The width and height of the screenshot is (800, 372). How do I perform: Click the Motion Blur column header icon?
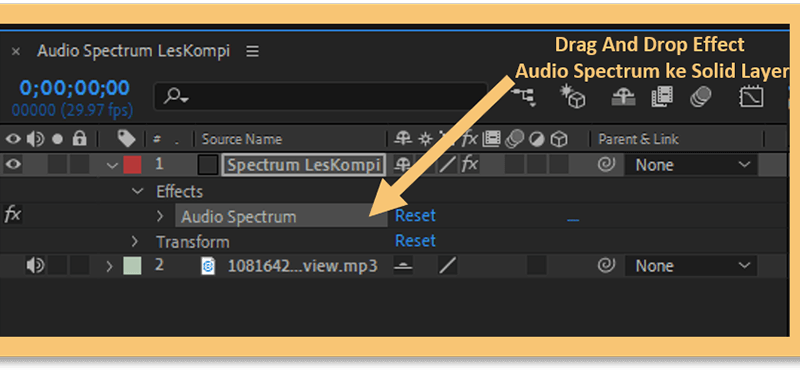(514, 139)
